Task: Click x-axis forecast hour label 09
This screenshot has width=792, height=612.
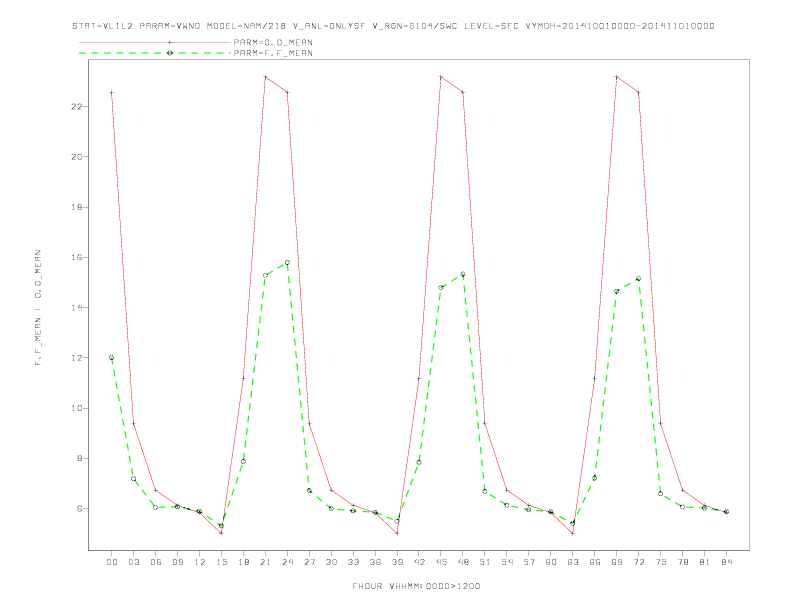Action: point(177,562)
